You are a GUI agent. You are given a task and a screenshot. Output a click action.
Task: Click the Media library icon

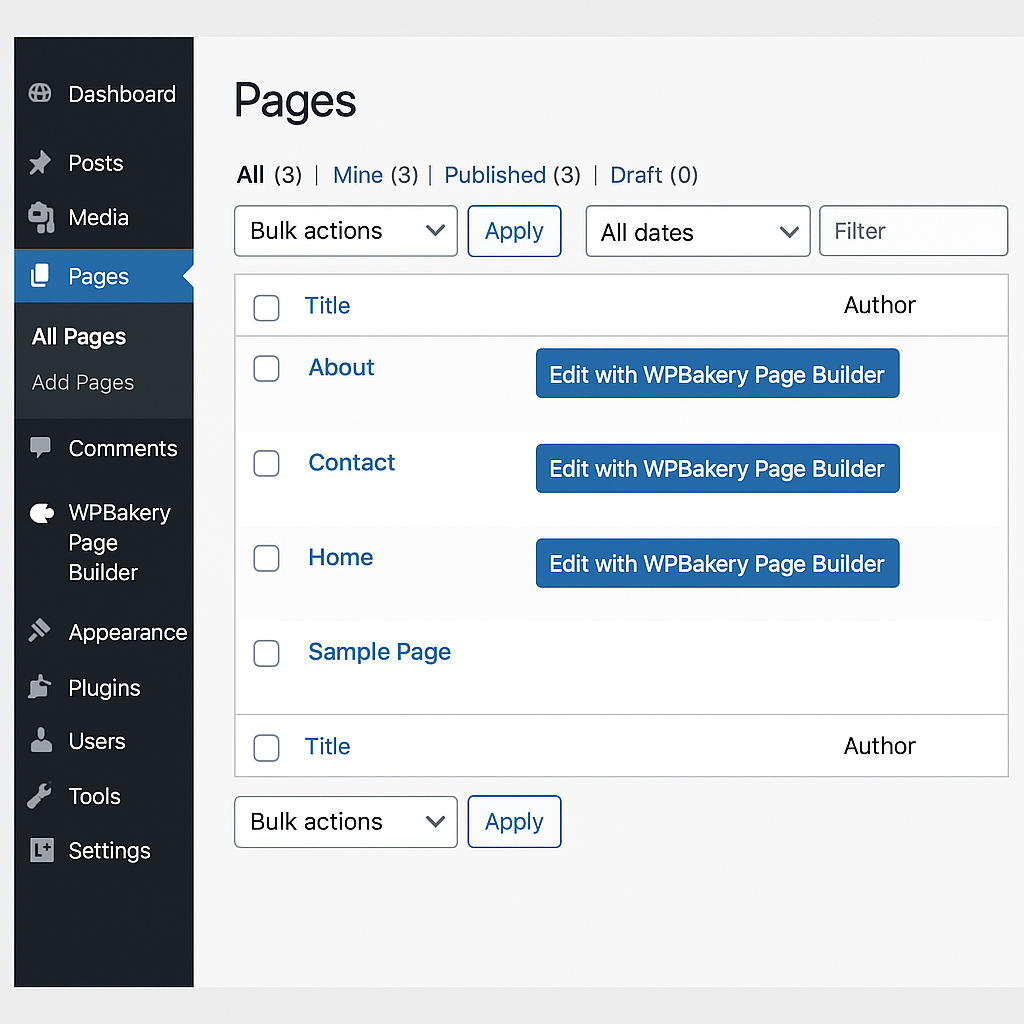coord(41,217)
